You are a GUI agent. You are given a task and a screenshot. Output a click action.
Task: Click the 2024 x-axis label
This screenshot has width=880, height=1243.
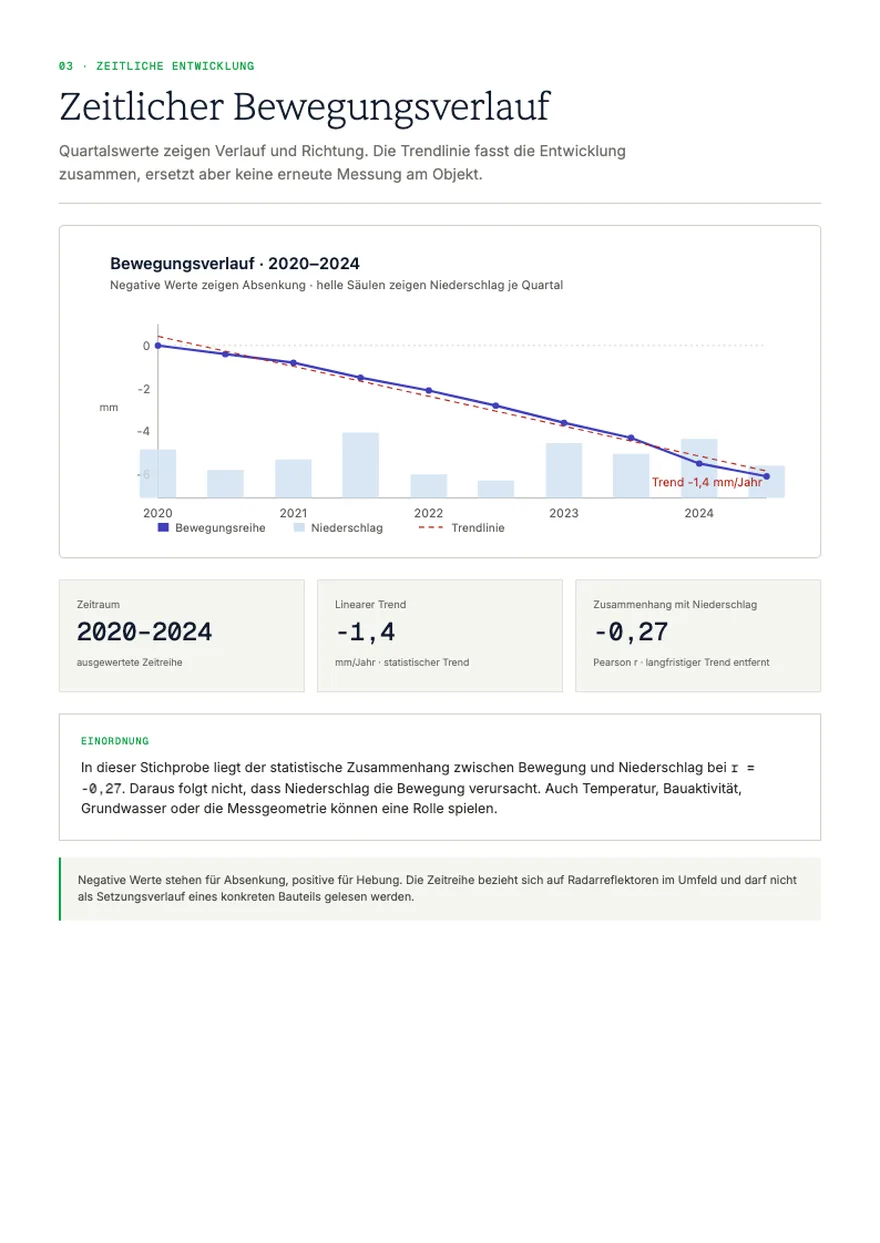(x=699, y=512)
